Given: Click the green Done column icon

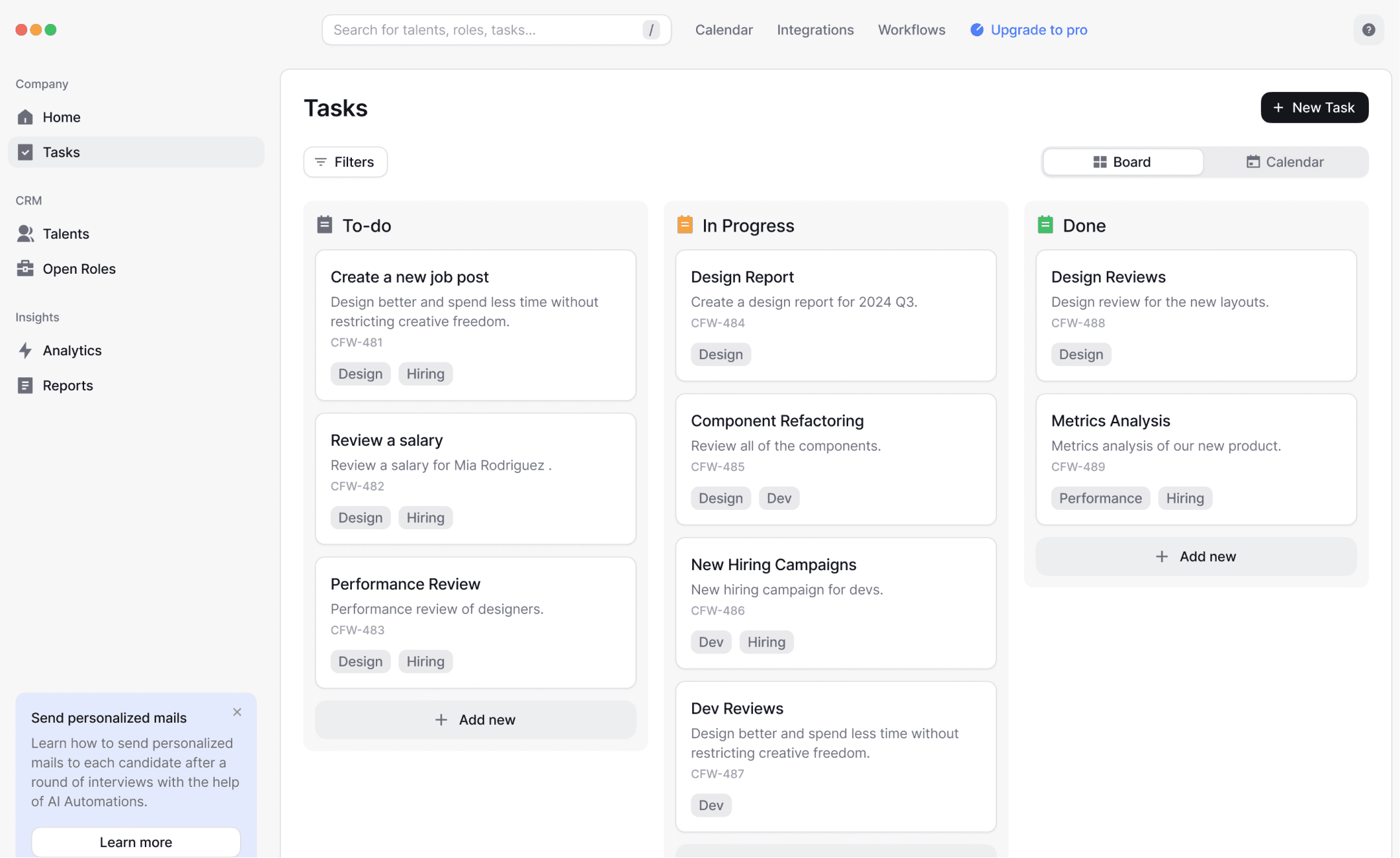Looking at the screenshot, I should 1045,225.
